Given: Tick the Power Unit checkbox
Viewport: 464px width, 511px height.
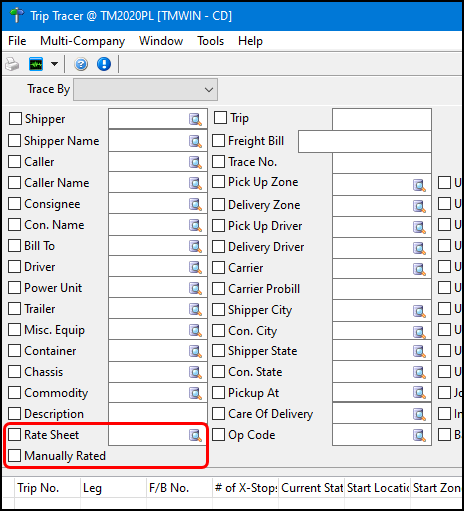Looking at the screenshot, I should pyautogui.click(x=14, y=287).
